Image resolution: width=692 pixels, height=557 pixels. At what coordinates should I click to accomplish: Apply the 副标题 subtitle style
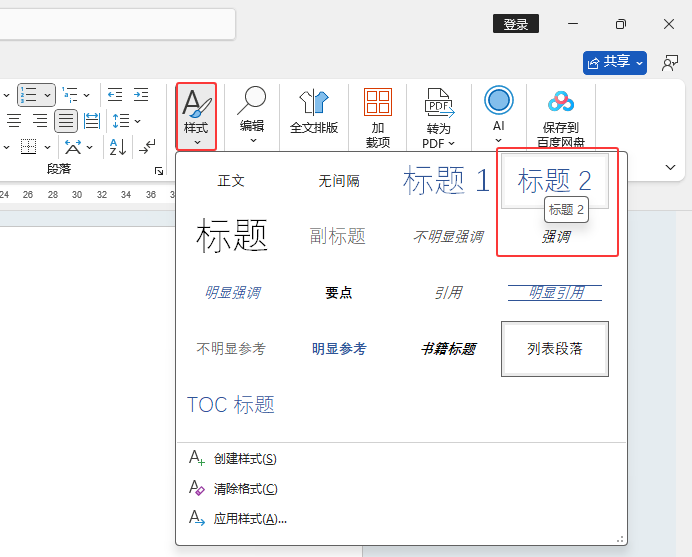pyautogui.click(x=338, y=236)
